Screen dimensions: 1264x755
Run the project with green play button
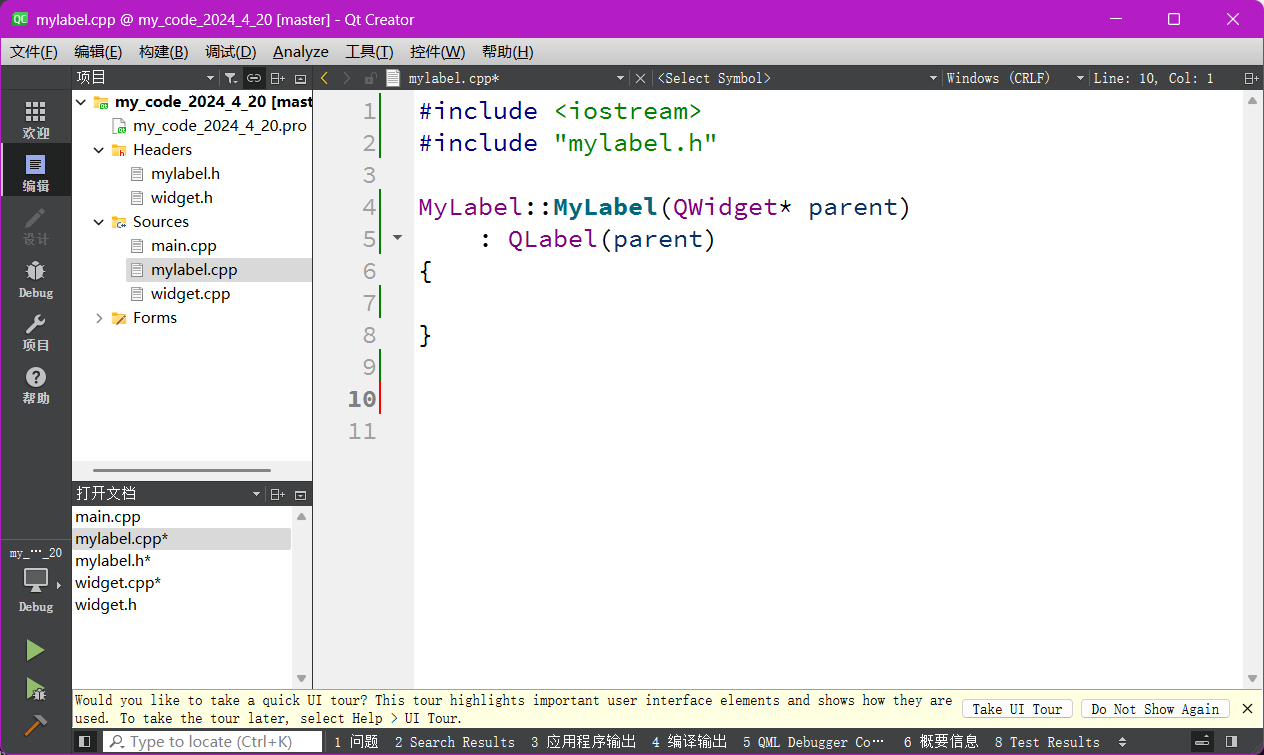coord(35,651)
